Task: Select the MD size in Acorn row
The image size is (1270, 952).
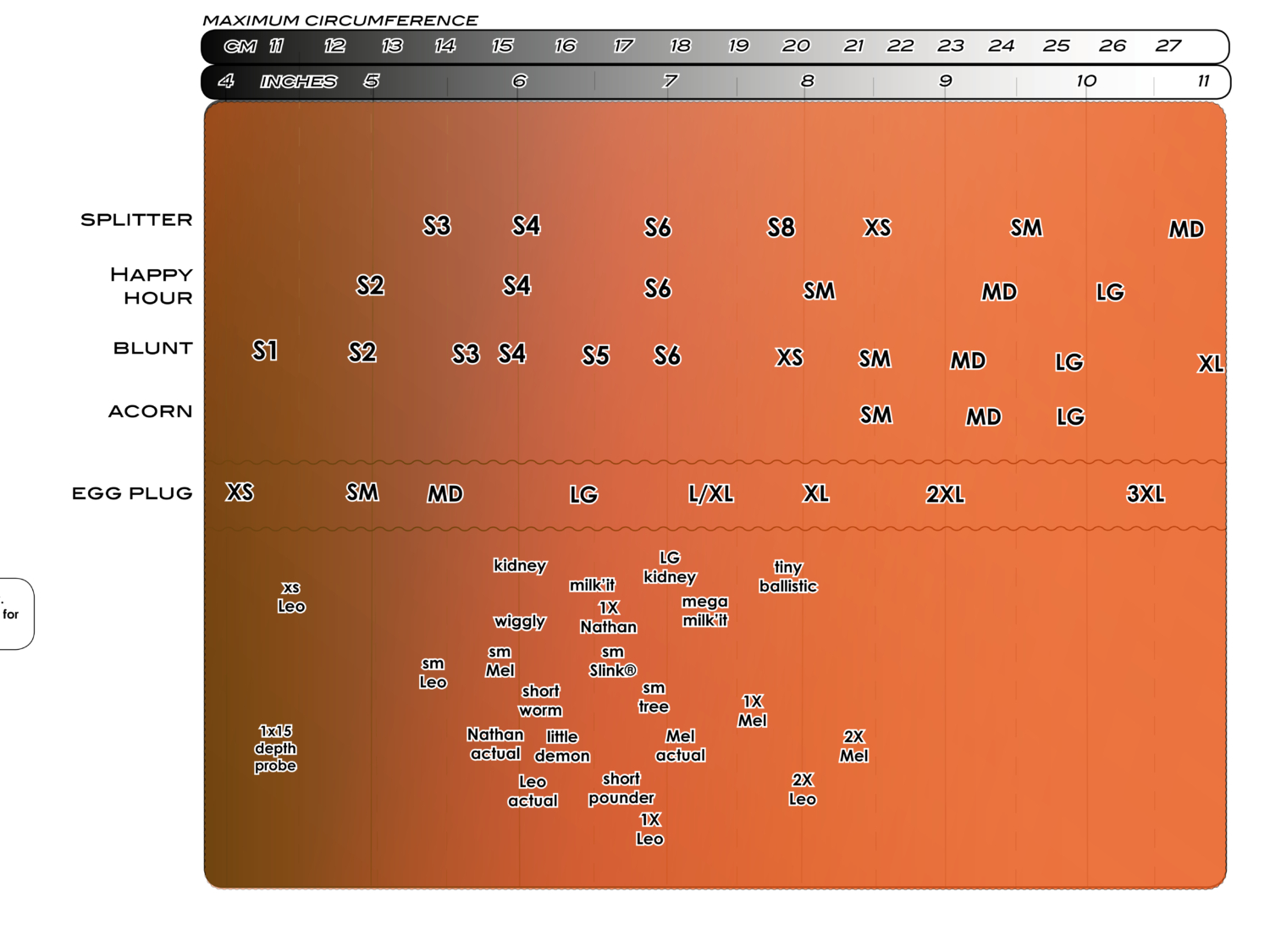Action: coord(984,417)
